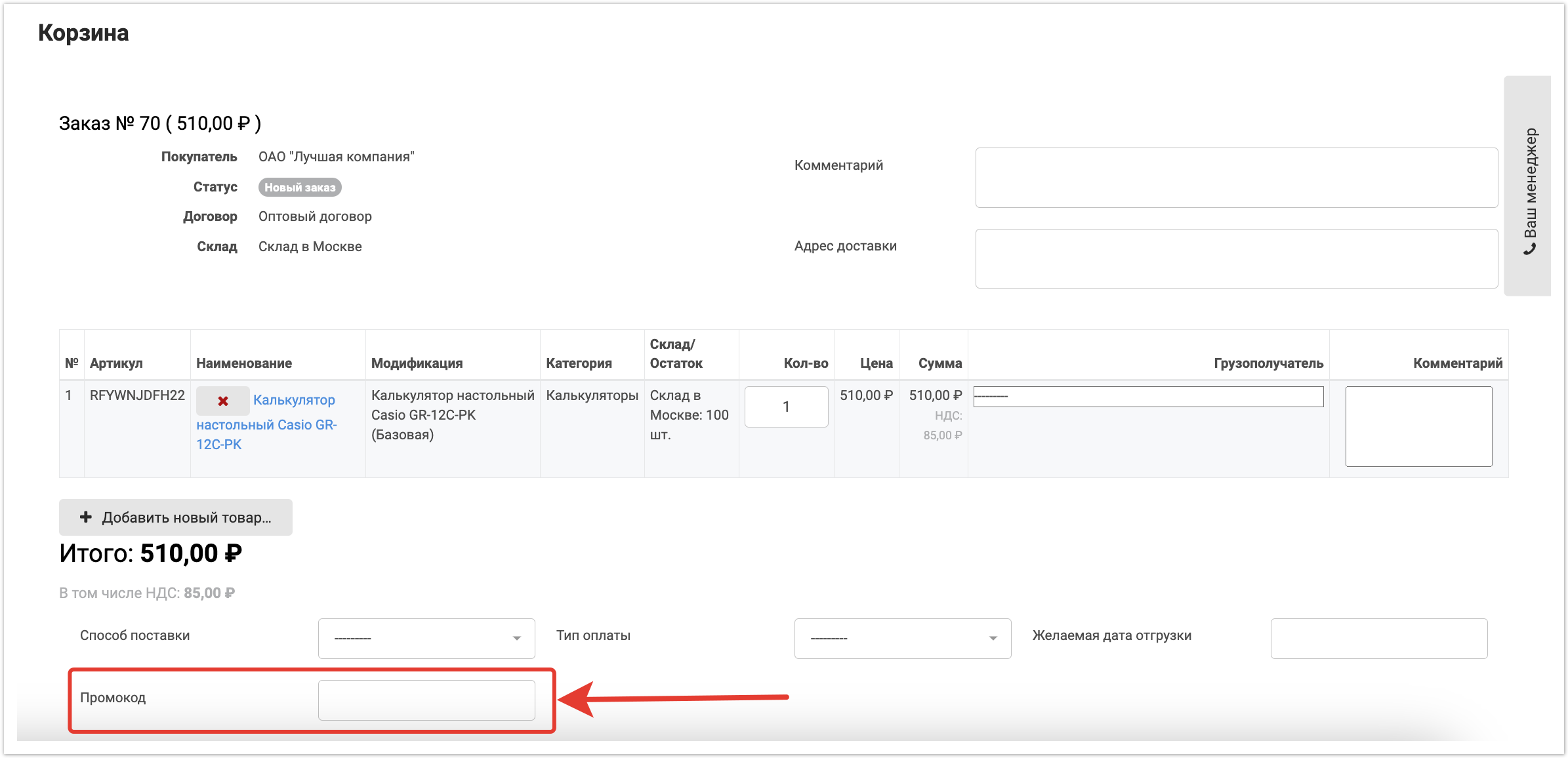This screenshot has height=758, width=1568.
Task: Click the Сумма column header
Action: pyautogui.click(x=939, y=363)
